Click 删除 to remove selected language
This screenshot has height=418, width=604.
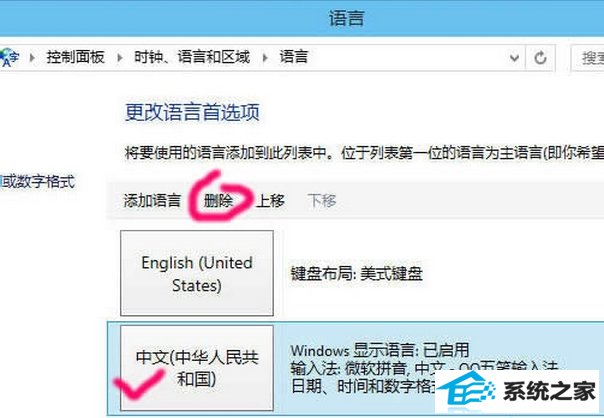point(218,201)
